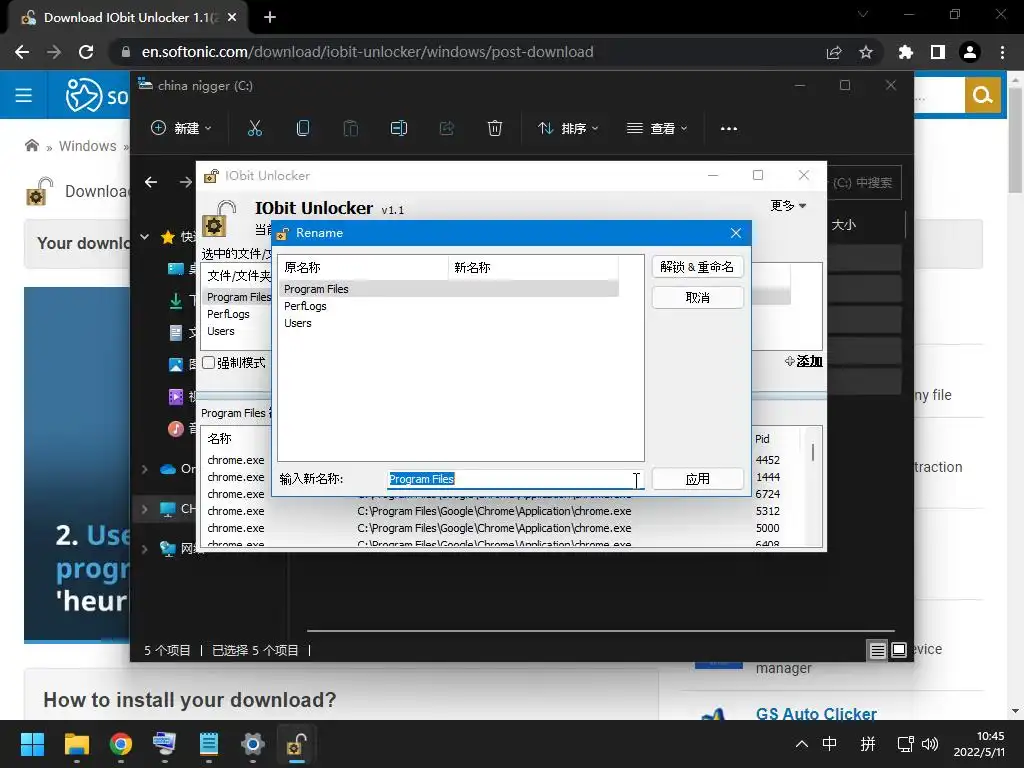1024x768 pixels.
Task: Click 名称 column header in process list
Action: point(219,438)
